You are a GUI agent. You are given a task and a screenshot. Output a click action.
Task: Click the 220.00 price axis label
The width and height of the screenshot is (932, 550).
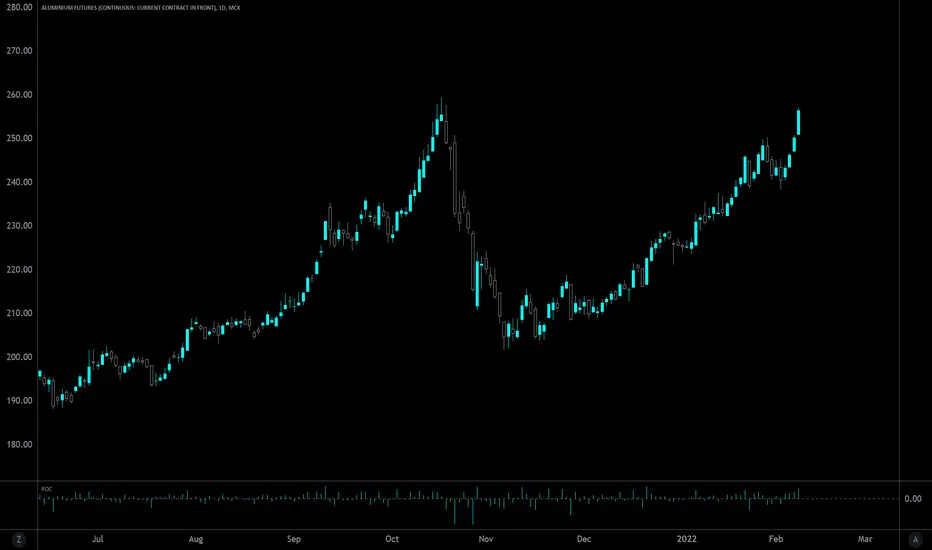click(x=20, y=269)
